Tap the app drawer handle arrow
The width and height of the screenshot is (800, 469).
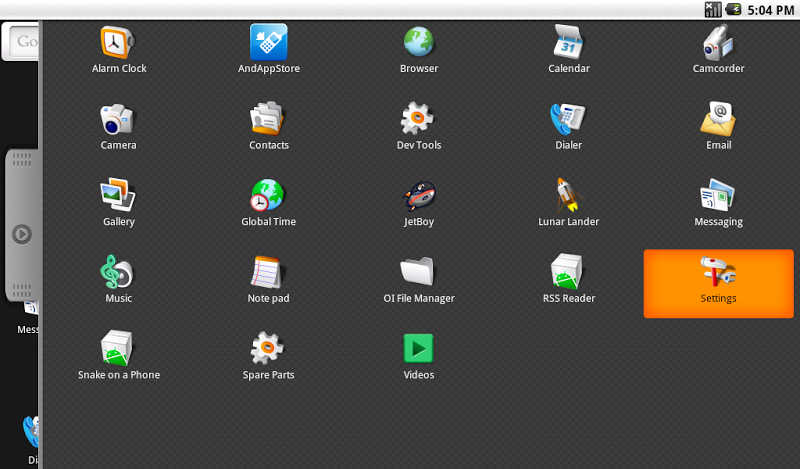coord(21,234)
